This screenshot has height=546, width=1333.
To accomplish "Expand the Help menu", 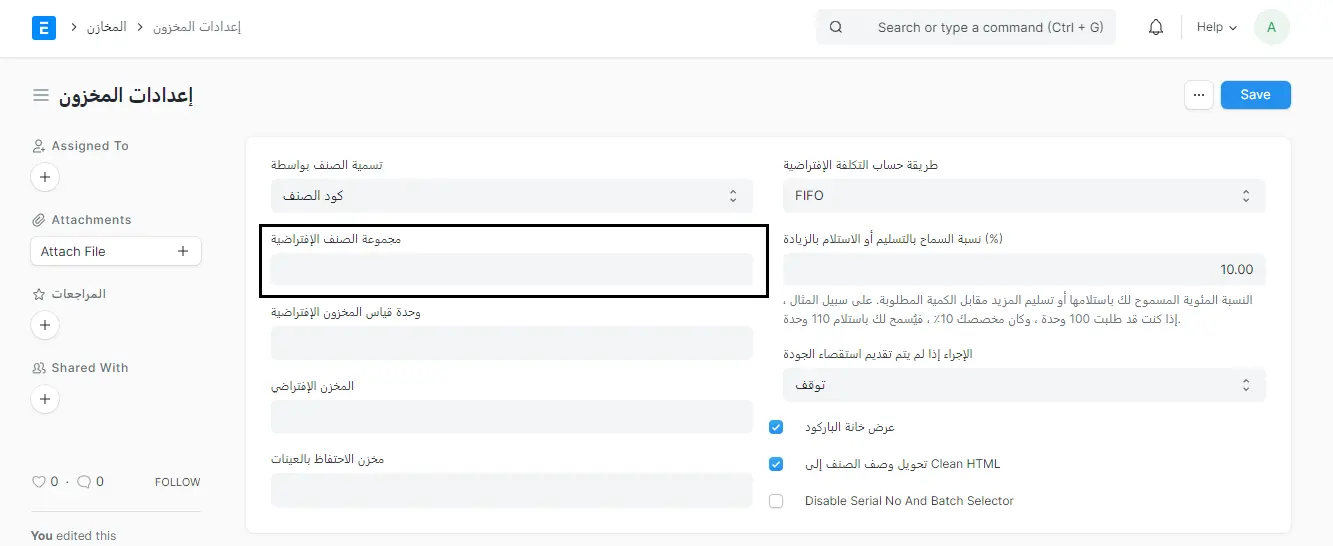I will point(1217,28).
